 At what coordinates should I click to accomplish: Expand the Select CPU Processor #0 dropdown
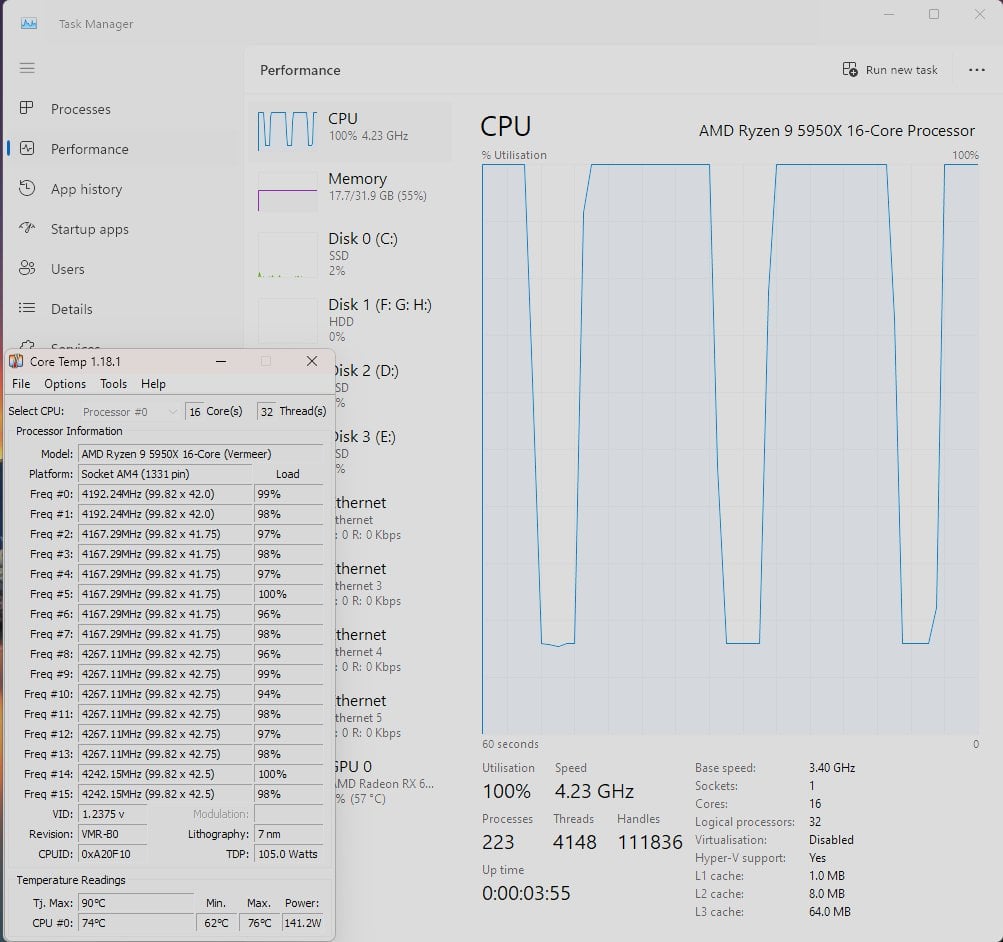129,412
